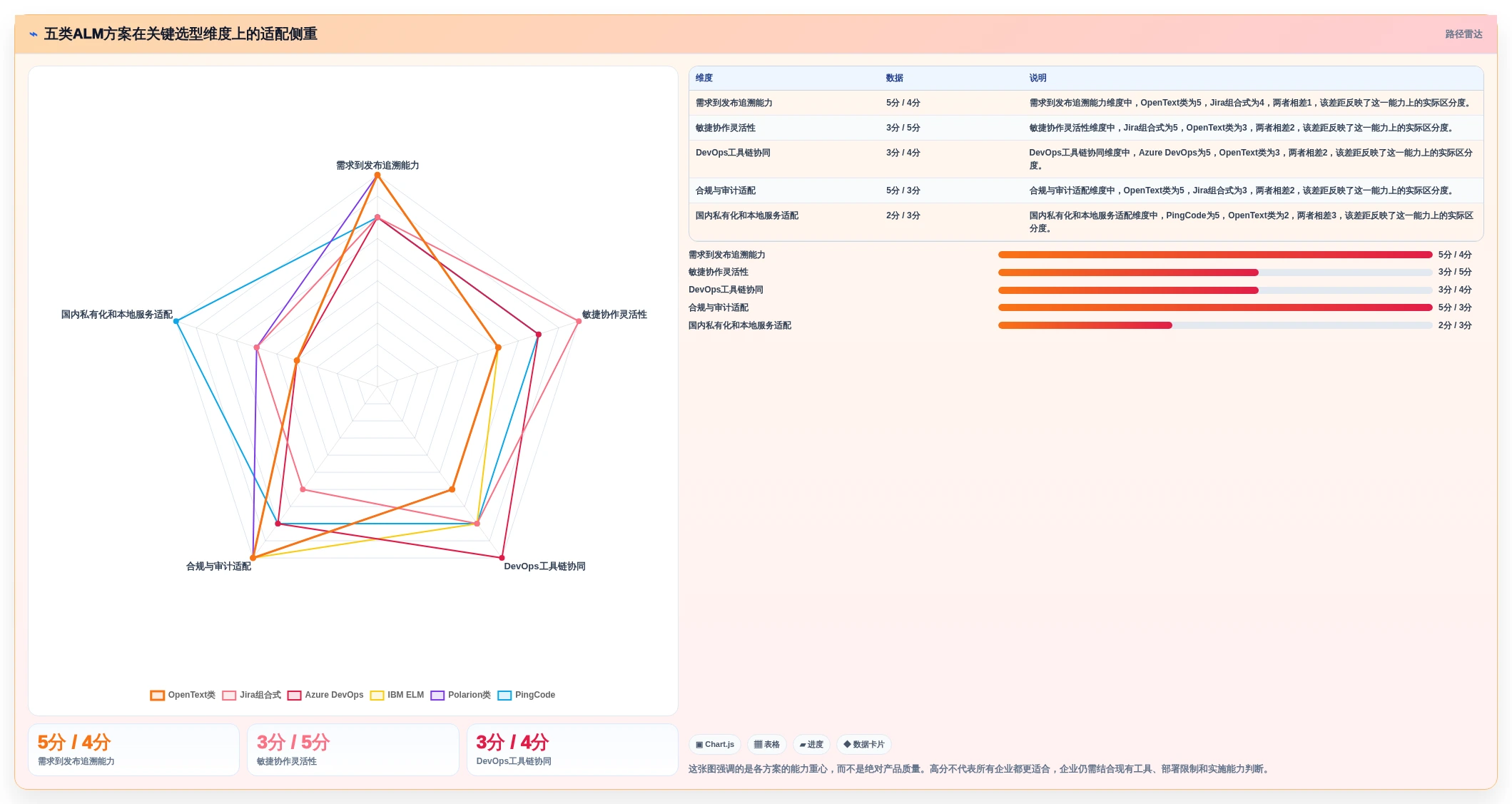1512x804 pixels.
Task: Click the 5分 / 4分 data card
Action: [x=133, y=750]
